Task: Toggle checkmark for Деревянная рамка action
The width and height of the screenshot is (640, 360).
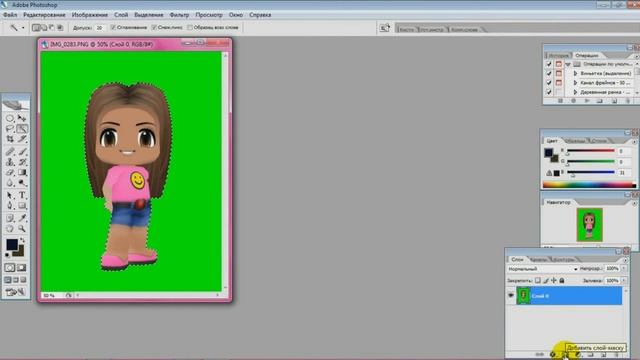Action: tap(549, 92)
